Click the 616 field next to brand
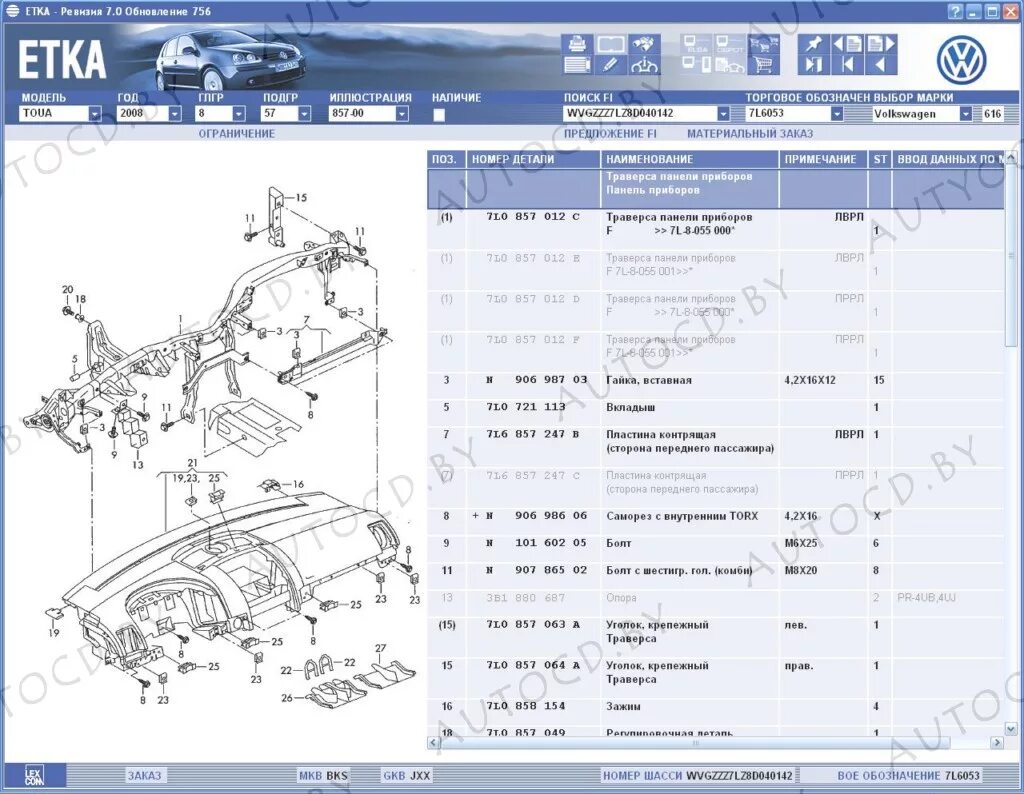 tap(995, 114)
